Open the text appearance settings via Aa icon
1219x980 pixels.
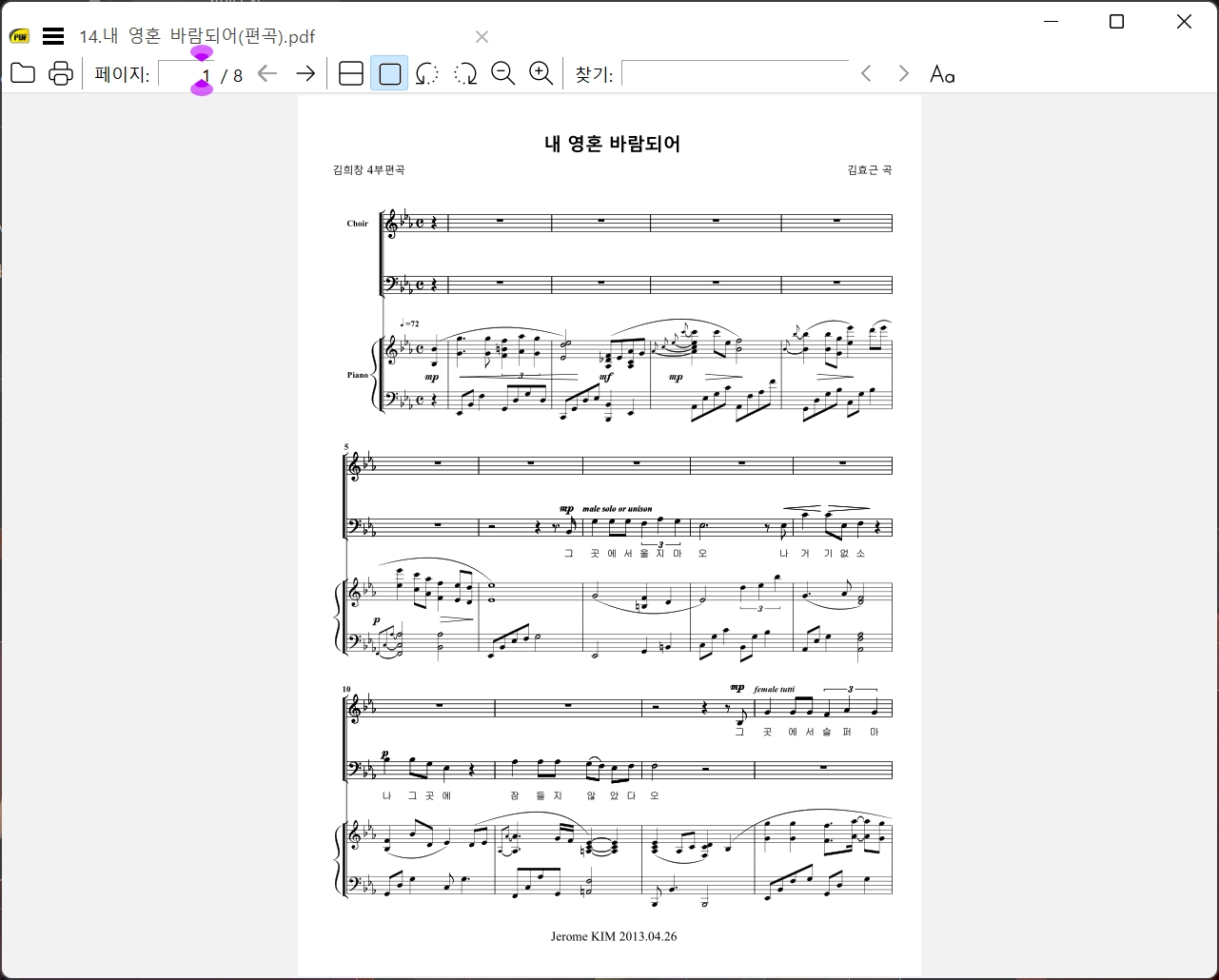coord(941,73)
